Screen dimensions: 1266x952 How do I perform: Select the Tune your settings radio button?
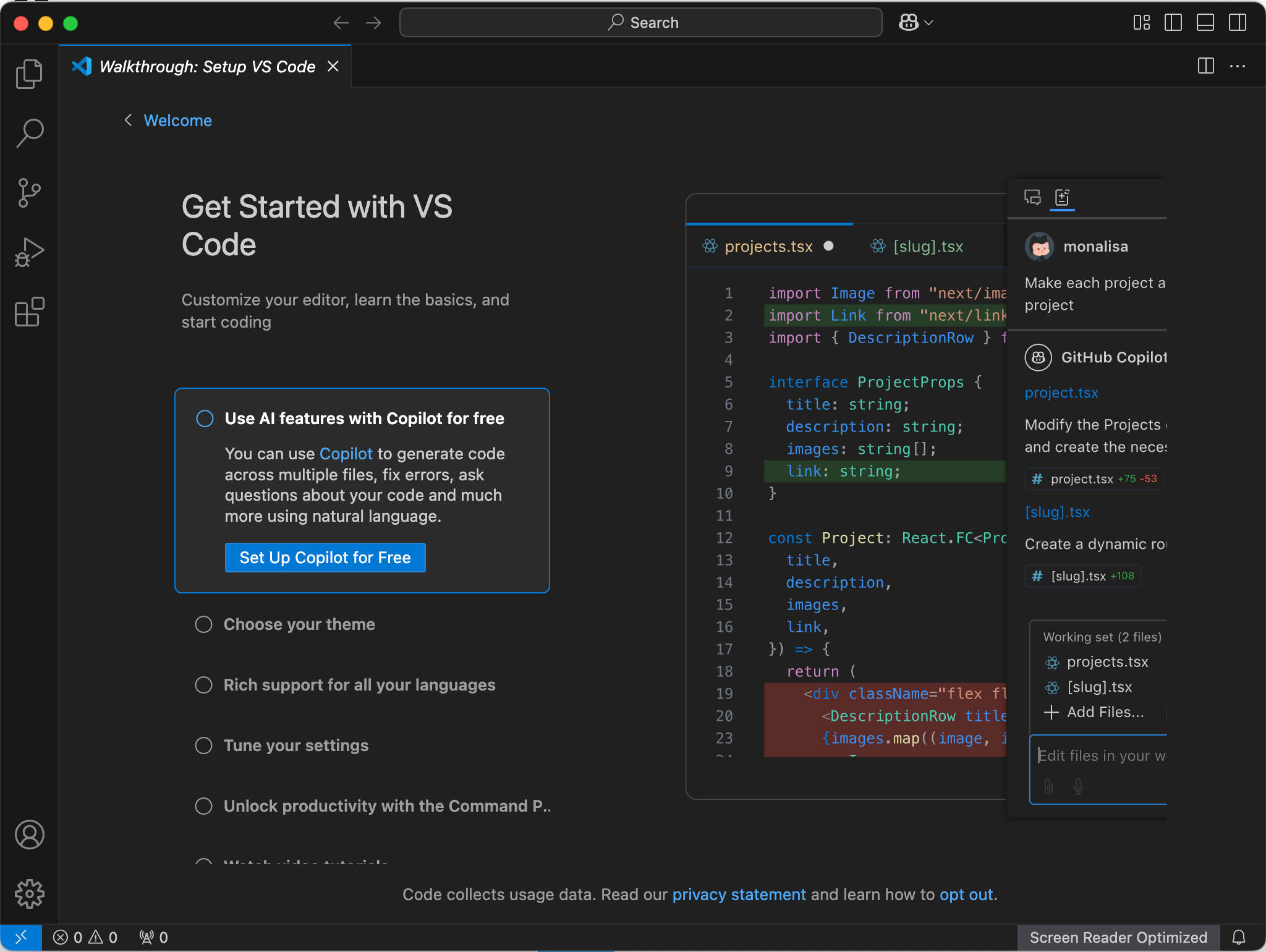(204, 746)
